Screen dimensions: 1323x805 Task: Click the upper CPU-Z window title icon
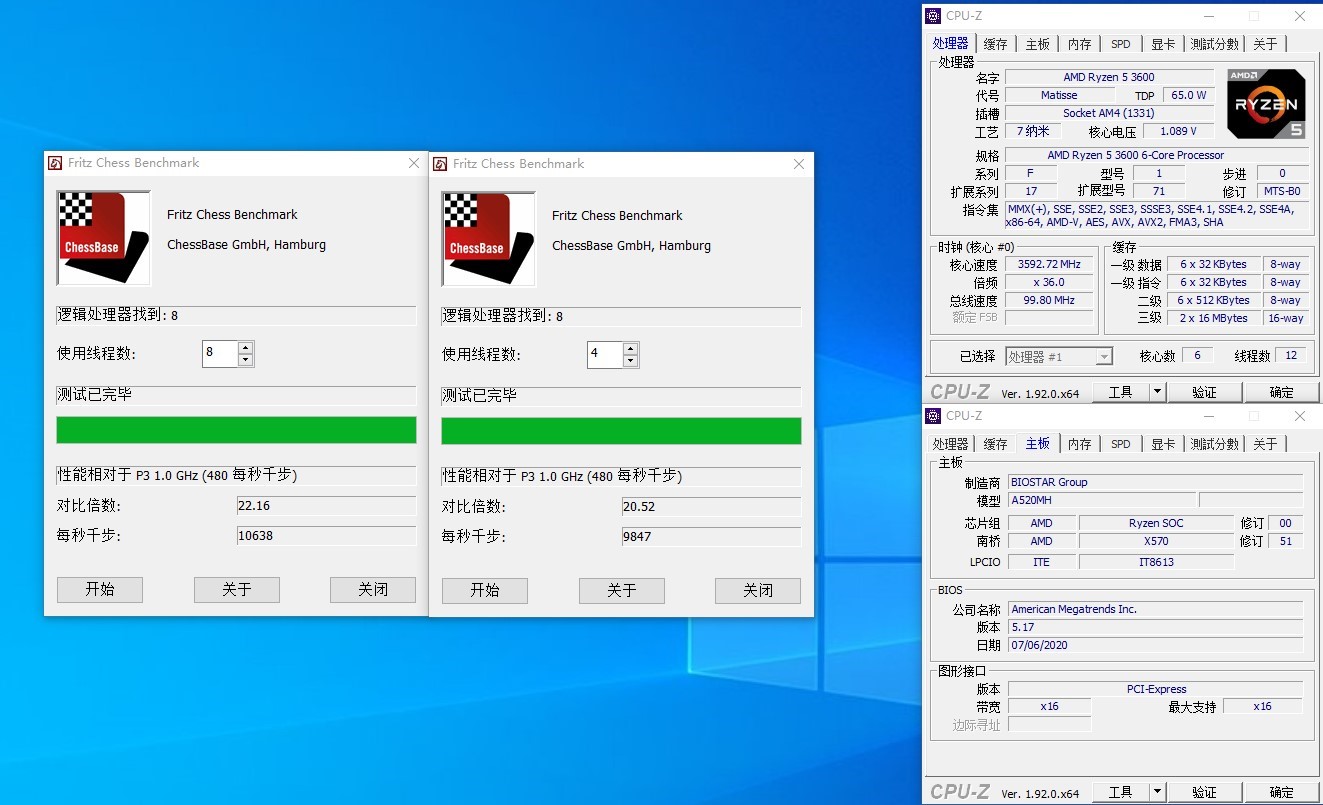[x=933, y=15]
